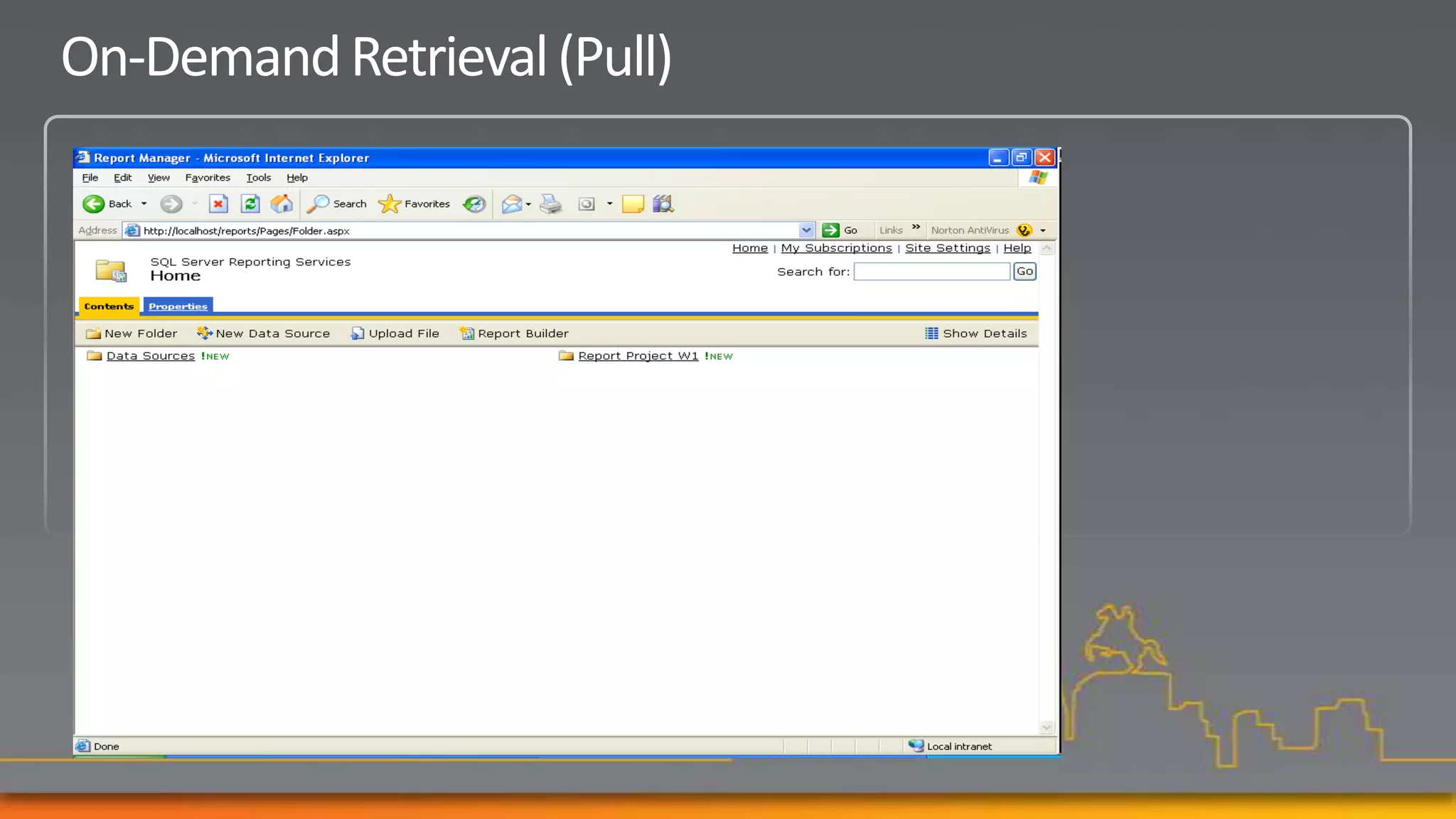This screenshot has width=1456, height=819.
Task: Open the View menu
Action: click(159, 178)
